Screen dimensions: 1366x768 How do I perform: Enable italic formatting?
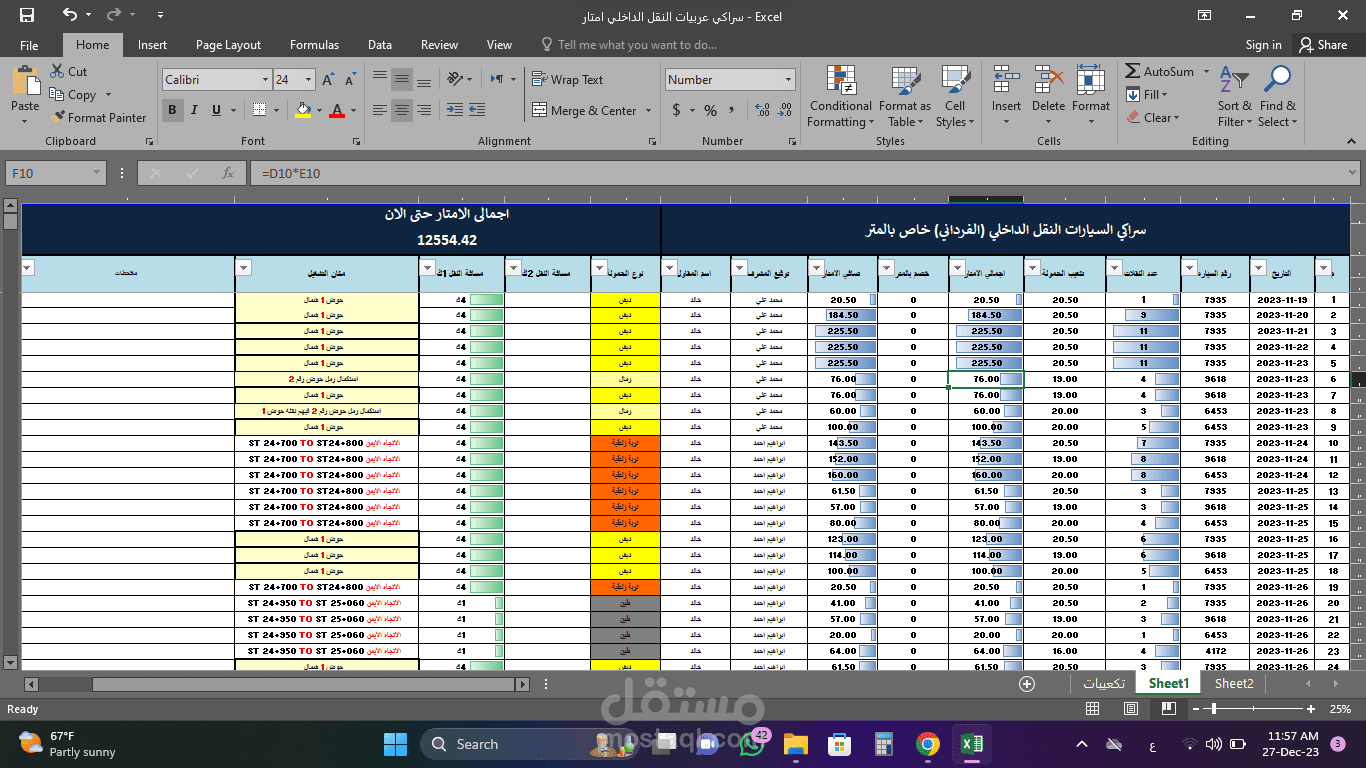193,110
